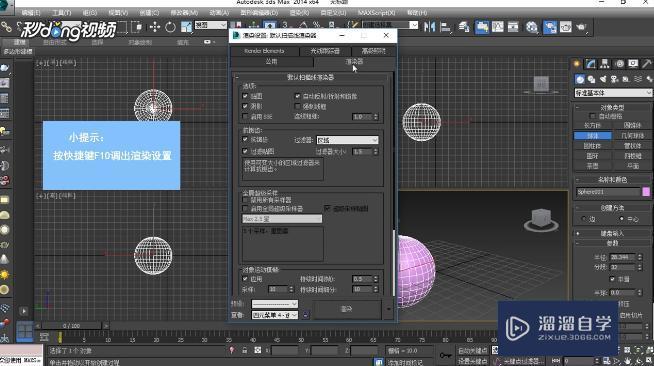Collapse the 对象类型 rollout
Screen dimensions: 654x366
click(612, 107)
